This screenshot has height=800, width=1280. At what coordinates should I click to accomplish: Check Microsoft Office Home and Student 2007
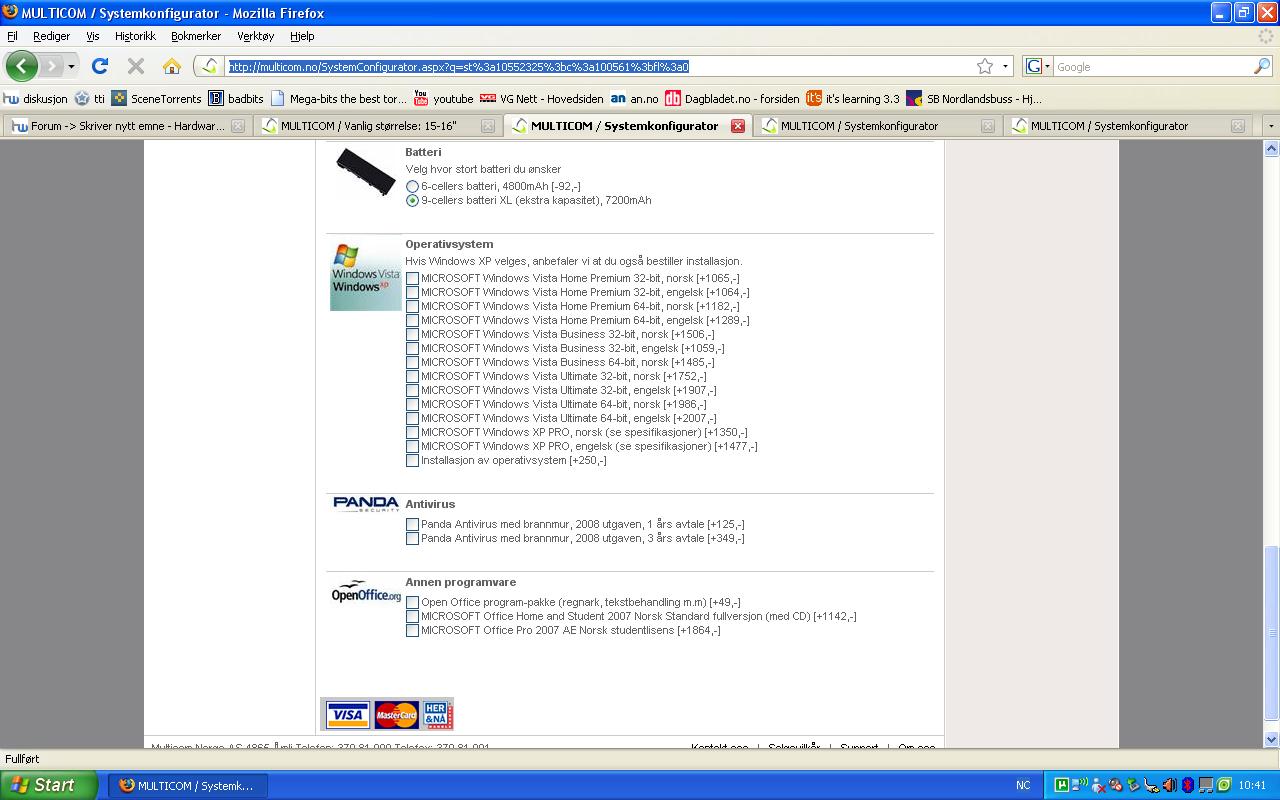click(x=412, y=616)
